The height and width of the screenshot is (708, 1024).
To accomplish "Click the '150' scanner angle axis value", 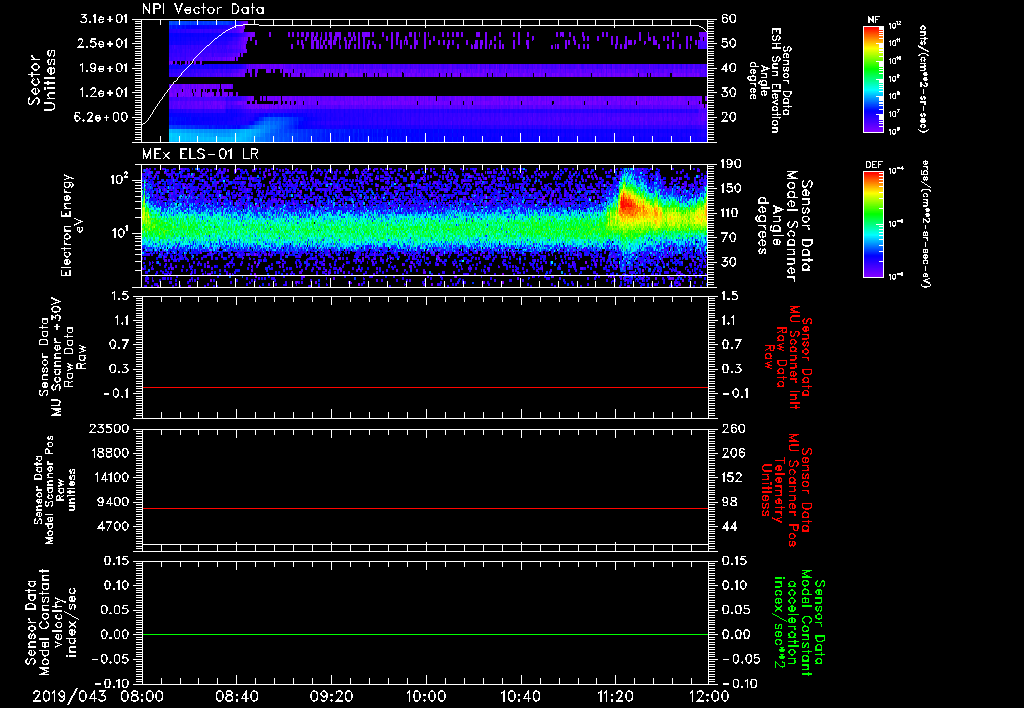I will (x=731, y=188).
